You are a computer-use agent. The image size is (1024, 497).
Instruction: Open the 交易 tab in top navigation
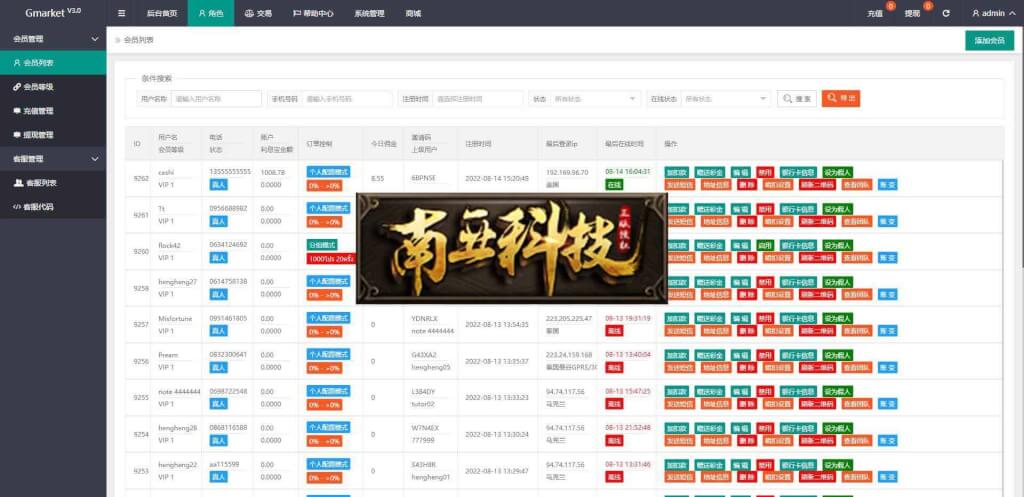coord(258,13)
